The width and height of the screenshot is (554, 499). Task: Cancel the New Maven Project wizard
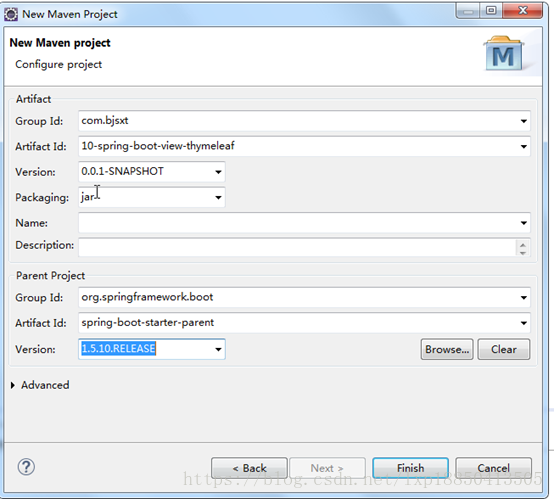(x=493, y=468)
